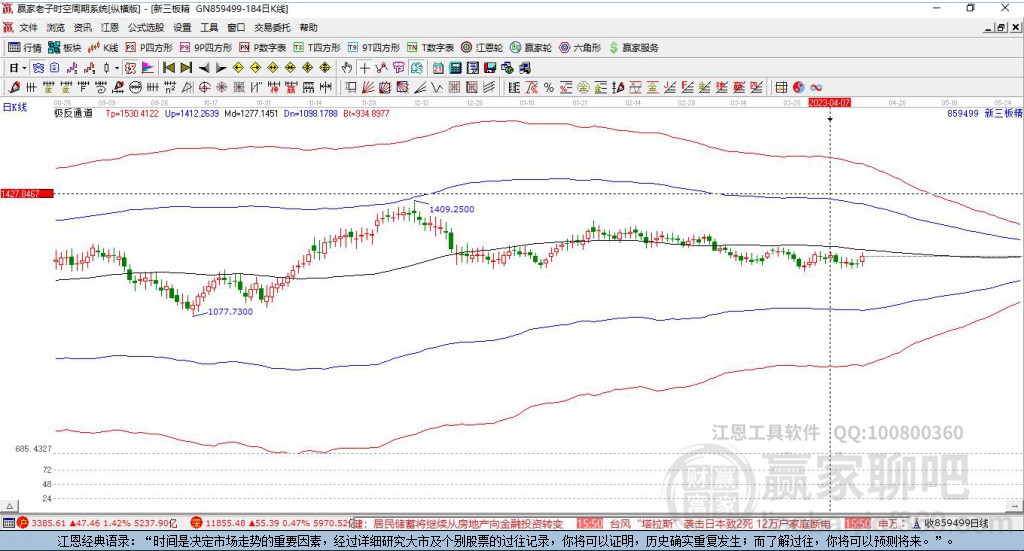Open the yin-yang icon tool
The width and height of the screenshot is (1024, 551).
798,87
